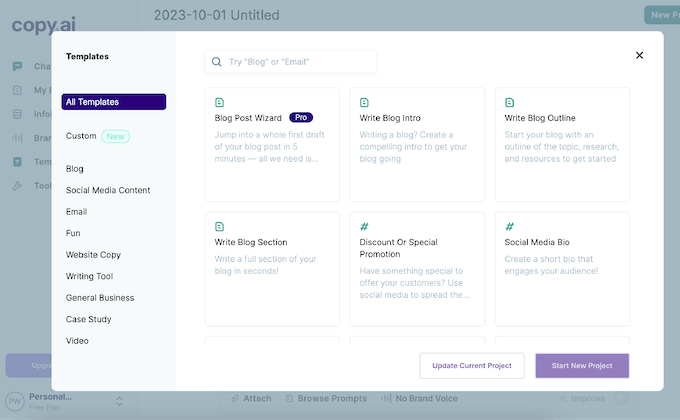
Task: Click the Infobase database icon in sidebar
Action: 17,114
